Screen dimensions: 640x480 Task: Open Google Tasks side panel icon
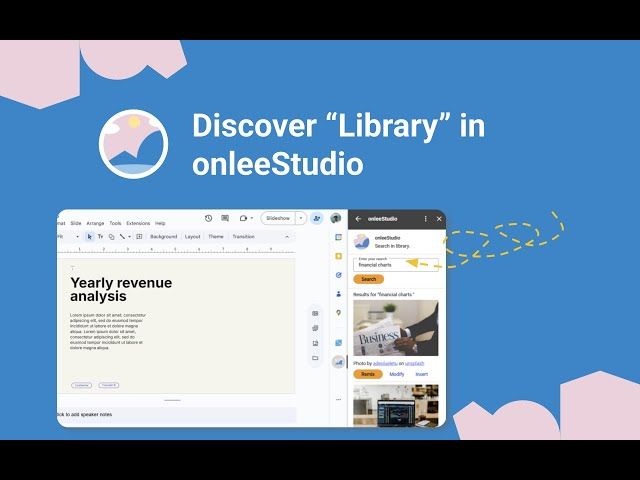tap(338, 275)
